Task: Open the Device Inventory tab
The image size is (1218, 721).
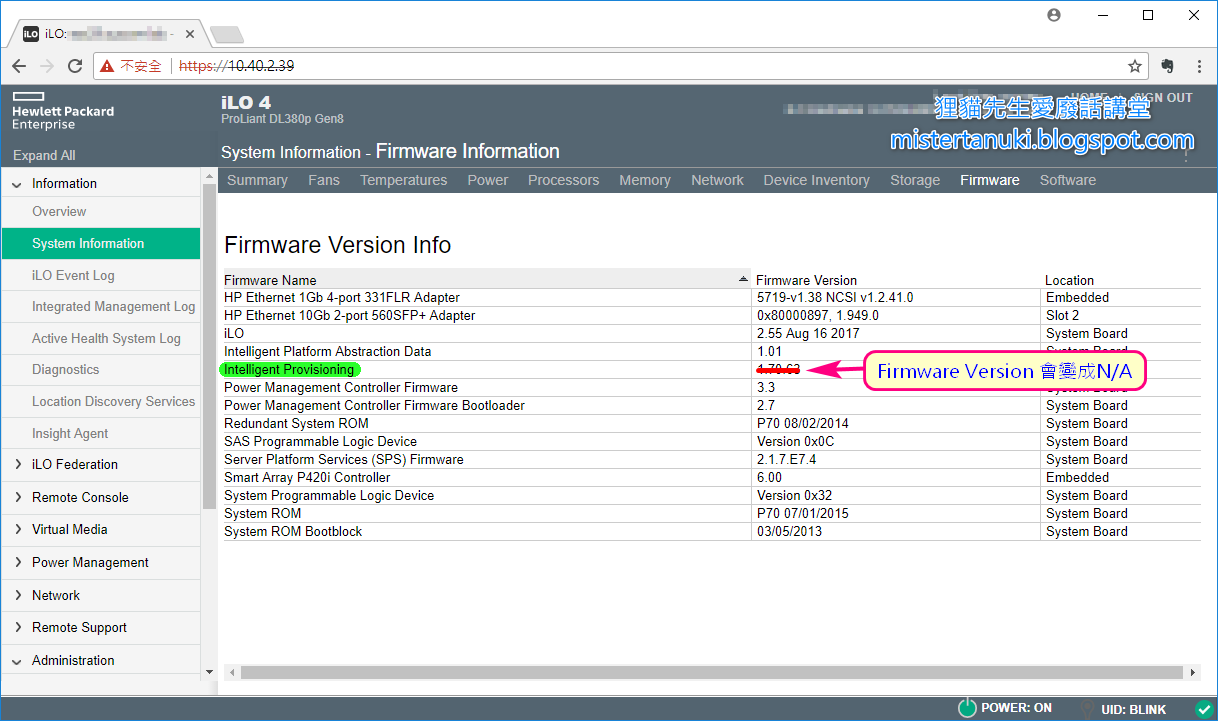Action: click(x=816, y=180)
